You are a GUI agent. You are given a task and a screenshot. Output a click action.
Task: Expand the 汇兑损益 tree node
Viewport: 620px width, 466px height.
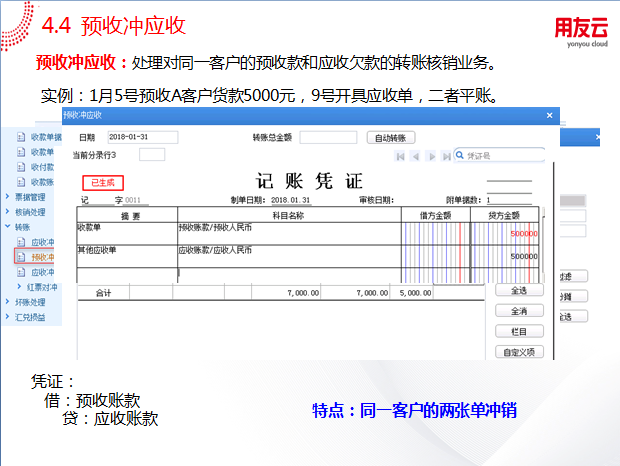click(x=8, y=317)
